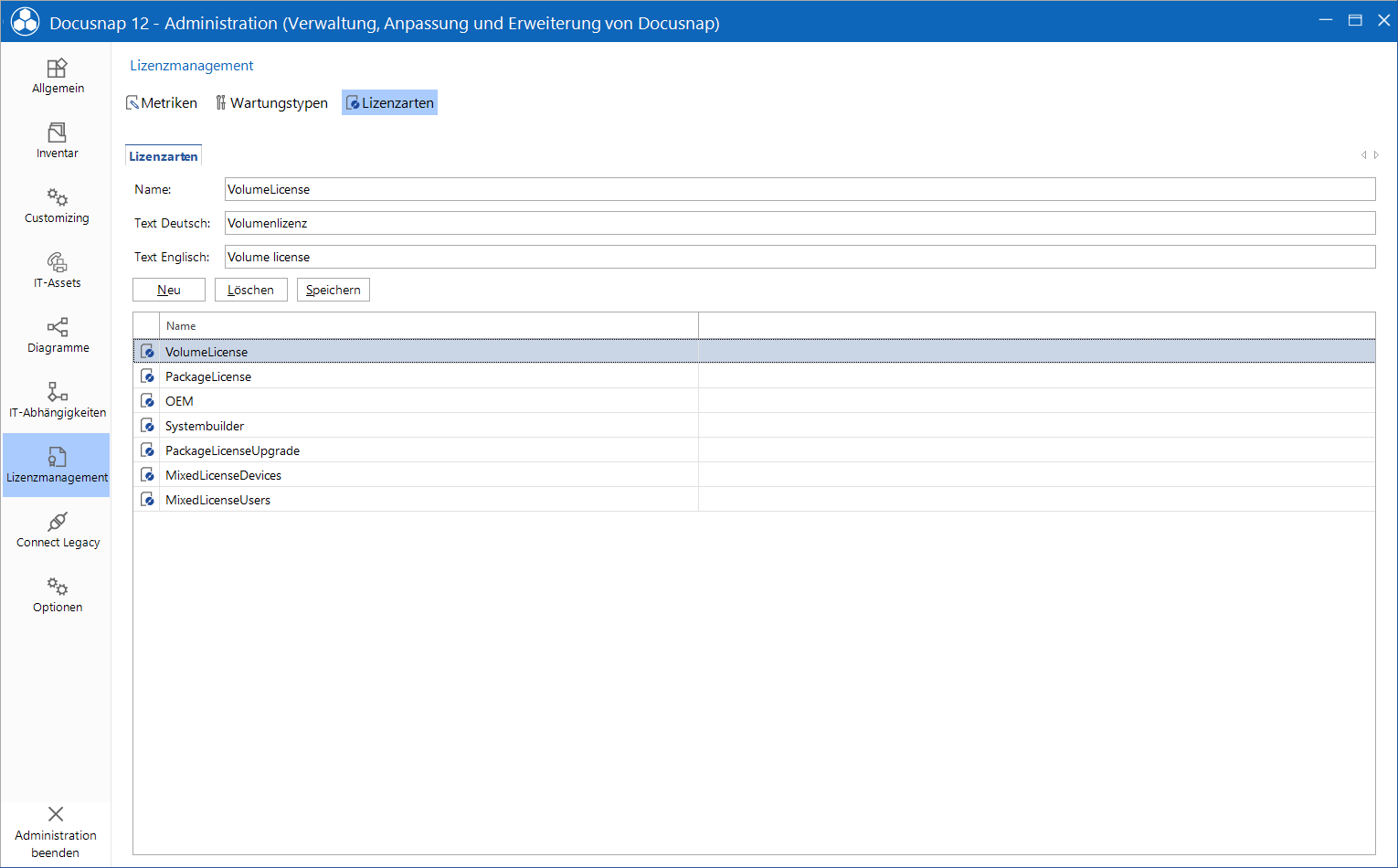This screenshot has width=1398, height=868.
Task: Maximize the Docusnap window
Action: 1355,20
